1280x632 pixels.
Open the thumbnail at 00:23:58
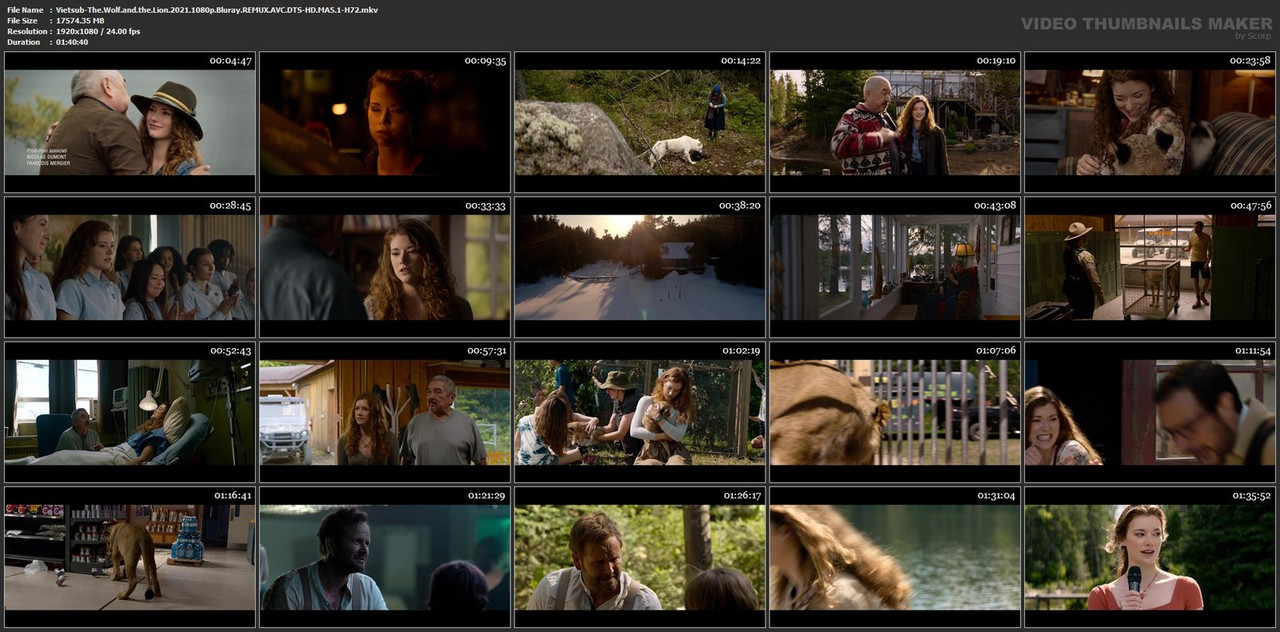tap(1150, 122)
